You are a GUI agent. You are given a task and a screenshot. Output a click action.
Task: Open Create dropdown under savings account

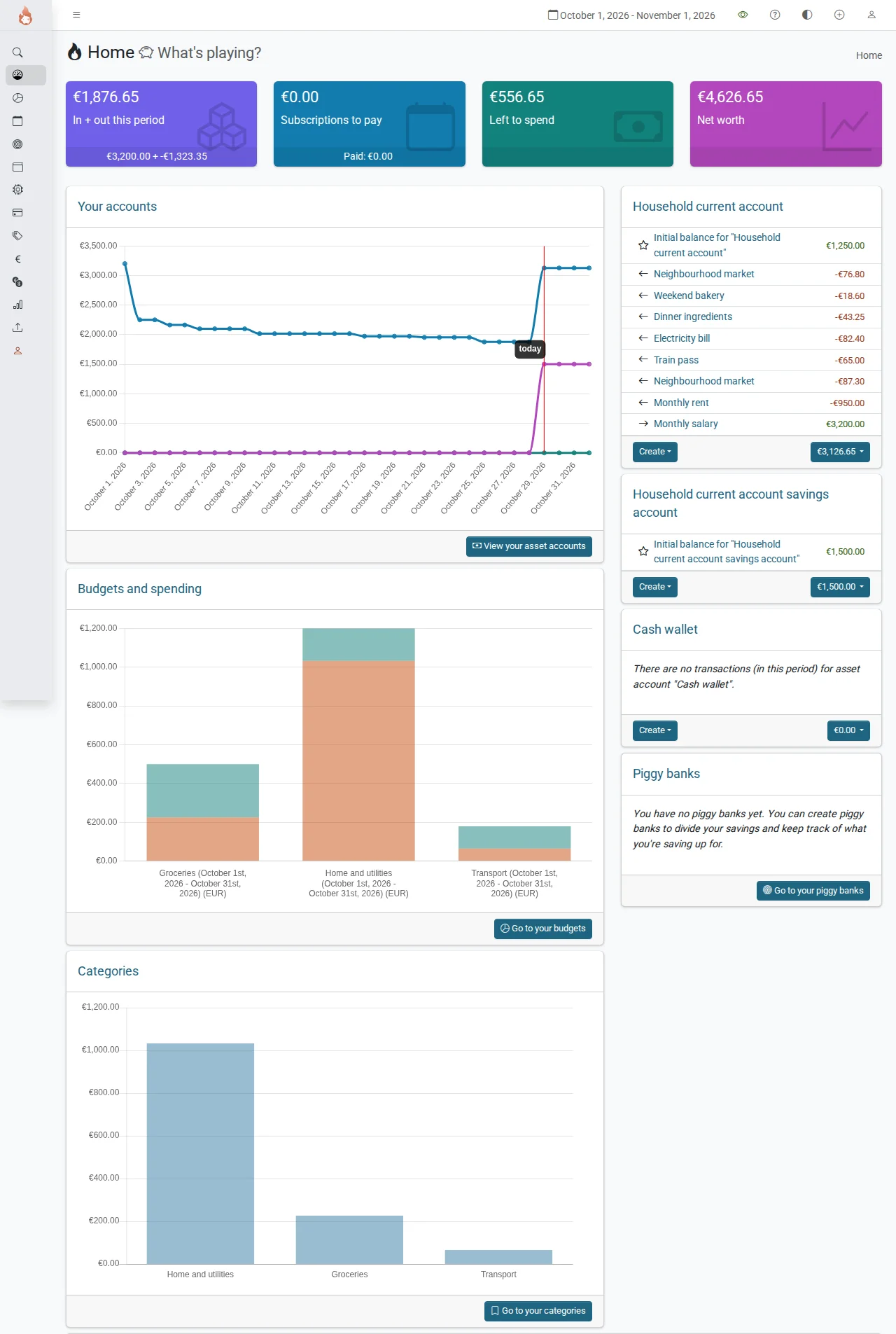[655, 587]
